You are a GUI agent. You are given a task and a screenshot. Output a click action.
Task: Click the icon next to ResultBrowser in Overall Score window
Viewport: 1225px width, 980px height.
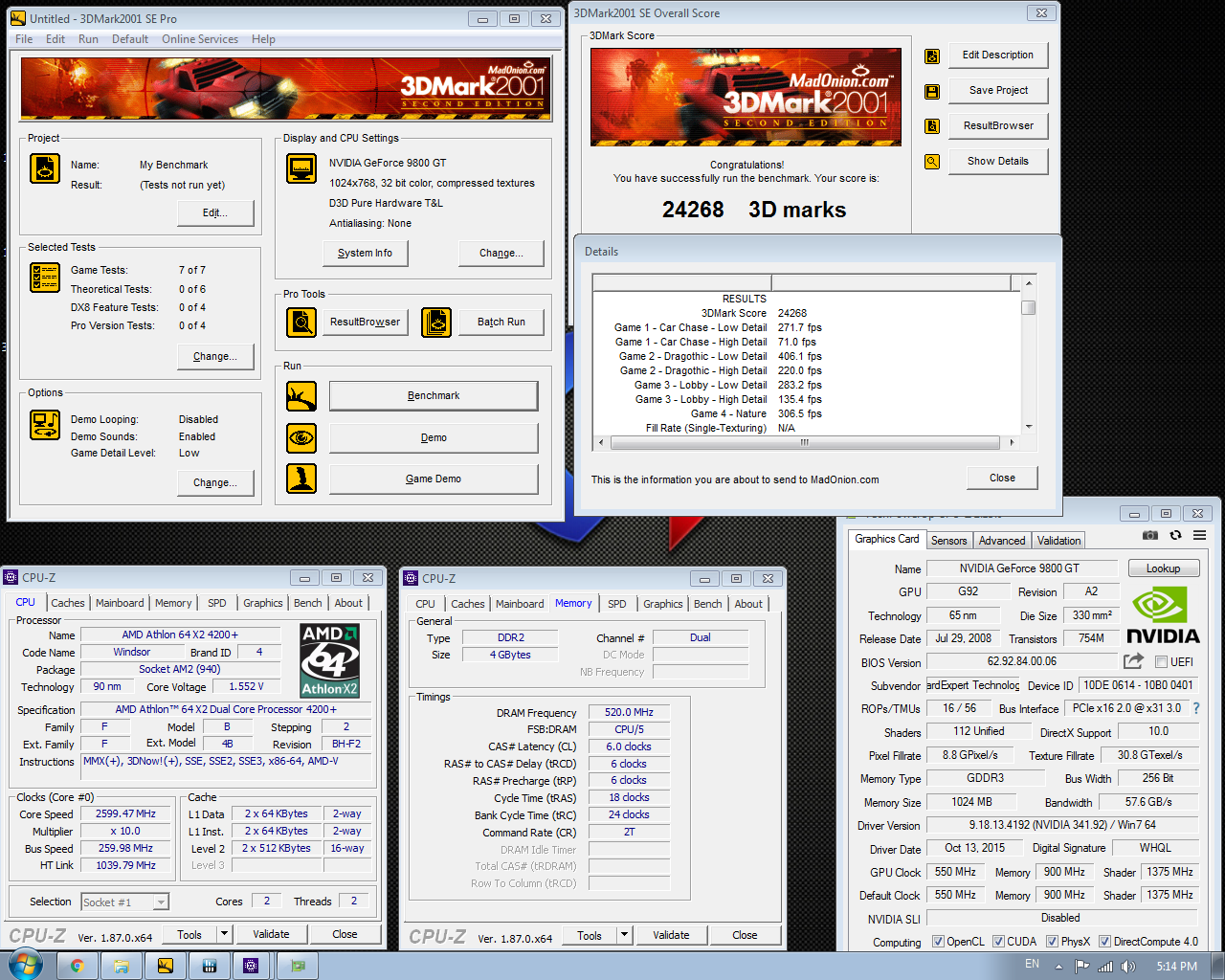(932, 126)
